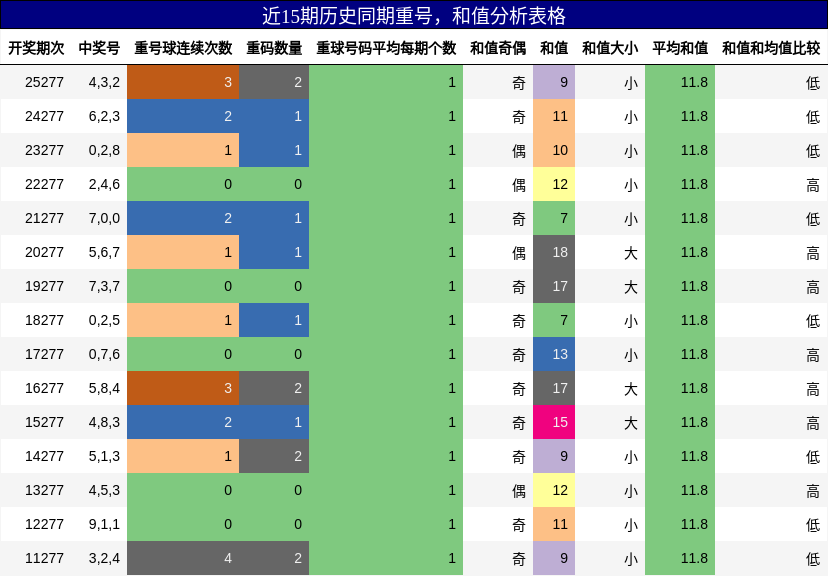The height and width of the screenshot is (576, 828).
Task: Click winning numbers 0,7,6
Action: click(104, 354)
